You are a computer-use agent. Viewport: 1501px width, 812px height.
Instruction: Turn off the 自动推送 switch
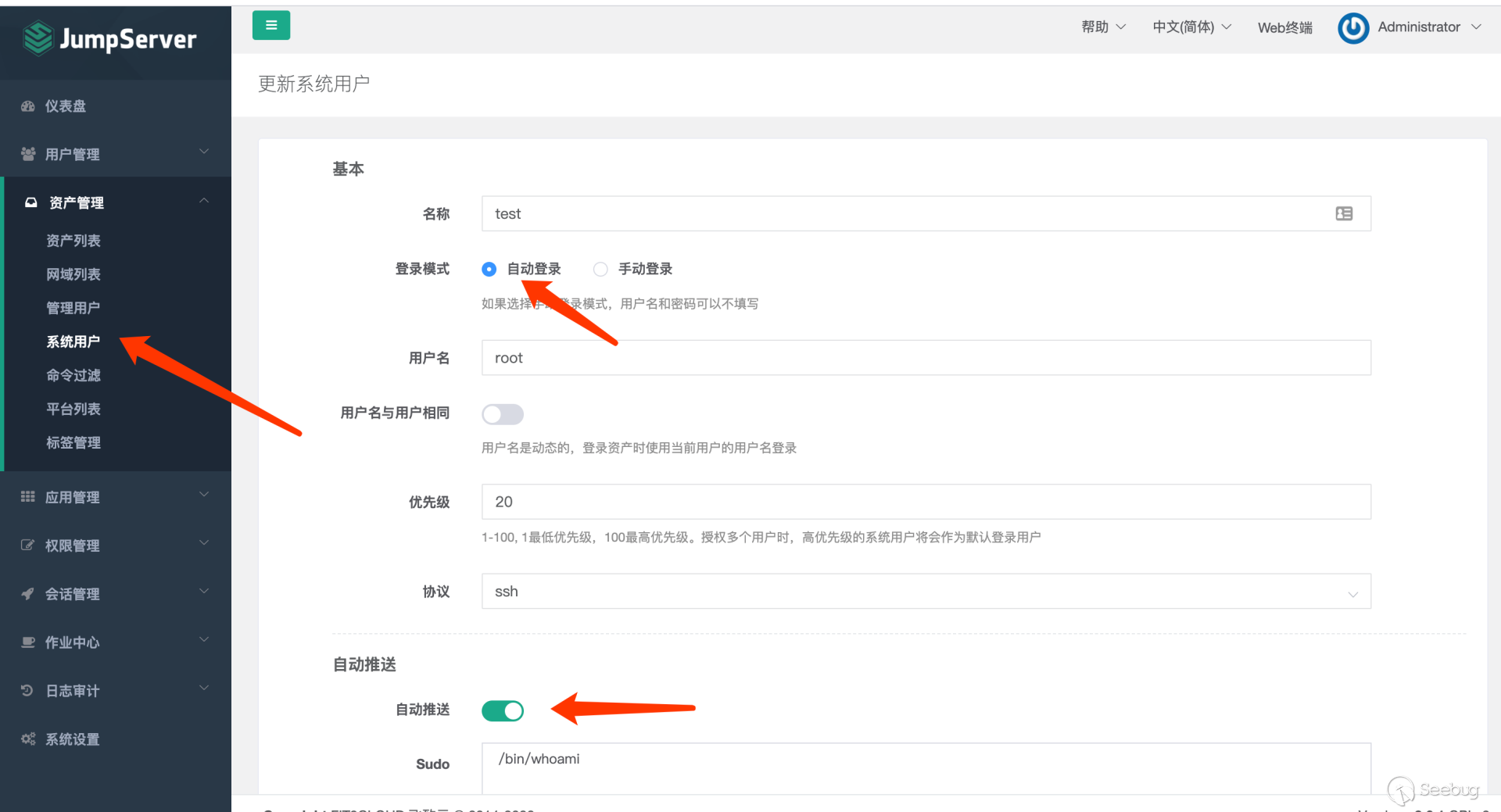503,711
